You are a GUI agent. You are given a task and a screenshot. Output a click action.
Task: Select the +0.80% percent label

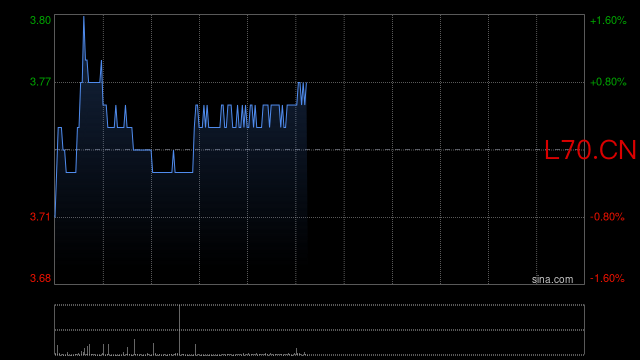tap(608, 82)
